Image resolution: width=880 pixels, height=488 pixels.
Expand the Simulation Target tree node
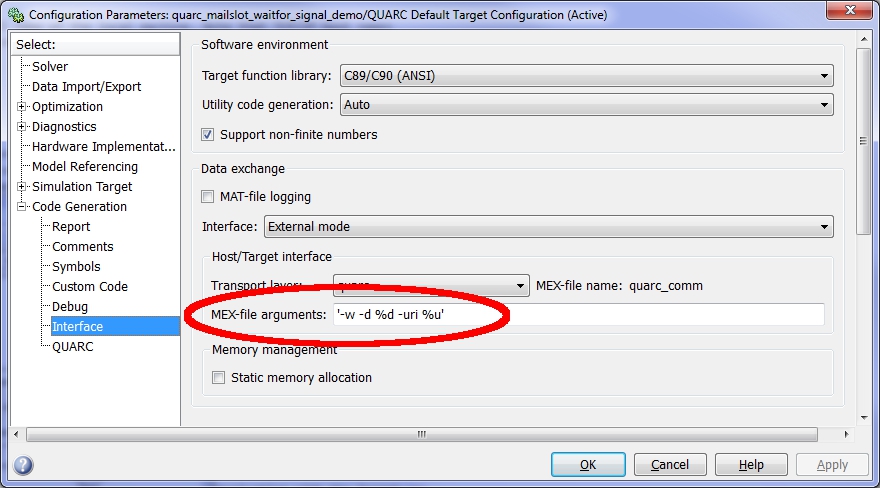(x=21, y=186)
